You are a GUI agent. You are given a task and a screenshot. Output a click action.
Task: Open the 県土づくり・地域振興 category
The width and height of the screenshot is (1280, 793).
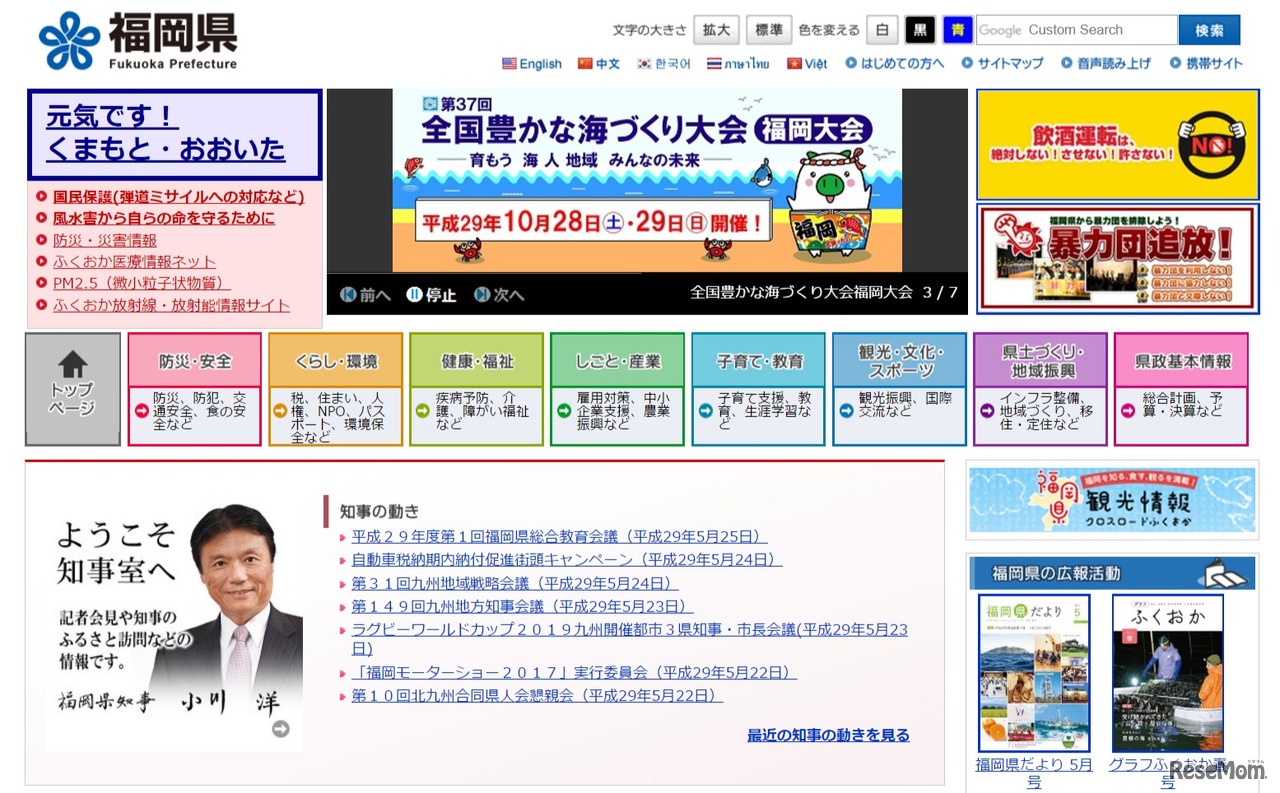(1040, 389)
